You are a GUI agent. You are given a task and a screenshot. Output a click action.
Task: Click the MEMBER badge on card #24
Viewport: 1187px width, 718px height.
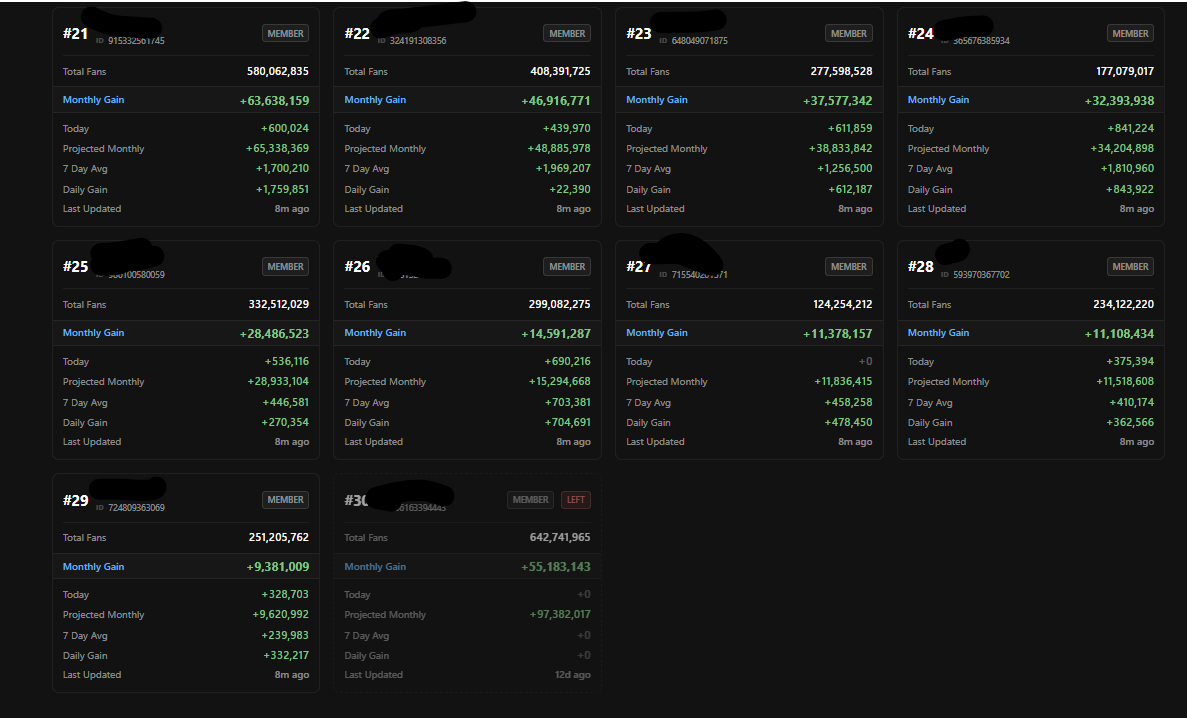pos(1130,33)
